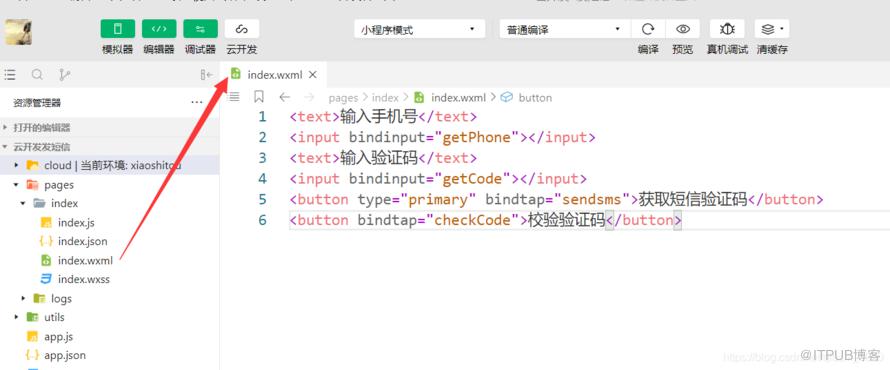The height and width of the screenshot is (370, 890).
Task: Open the source control branch icon
Action: point(64,74)
